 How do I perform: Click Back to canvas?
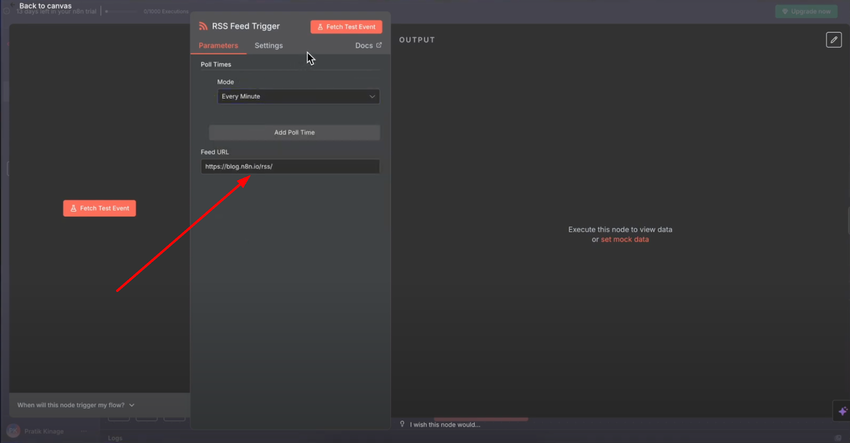coord(45,6)
